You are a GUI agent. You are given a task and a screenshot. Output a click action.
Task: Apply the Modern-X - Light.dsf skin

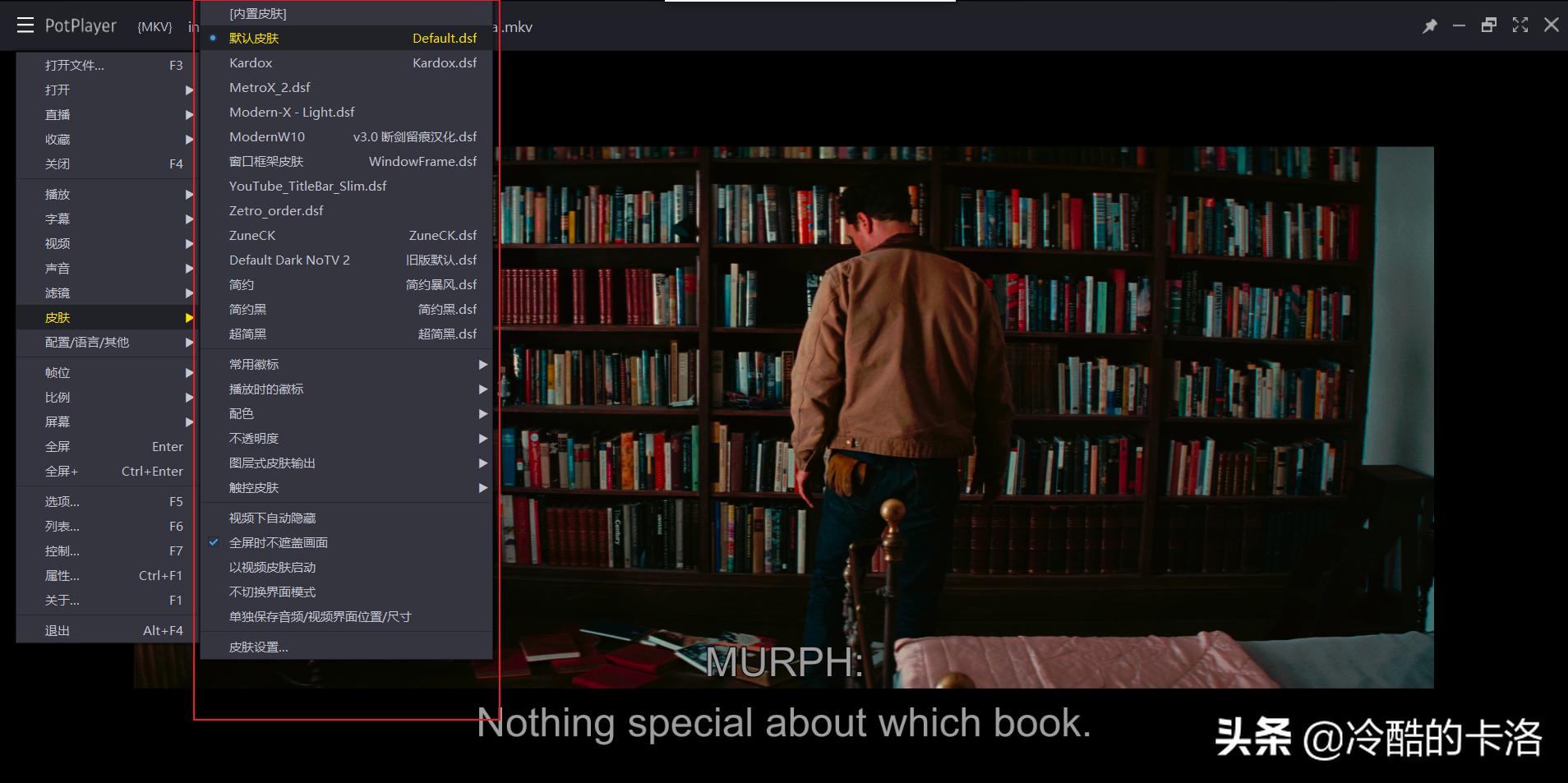click(x=346, y=112)
